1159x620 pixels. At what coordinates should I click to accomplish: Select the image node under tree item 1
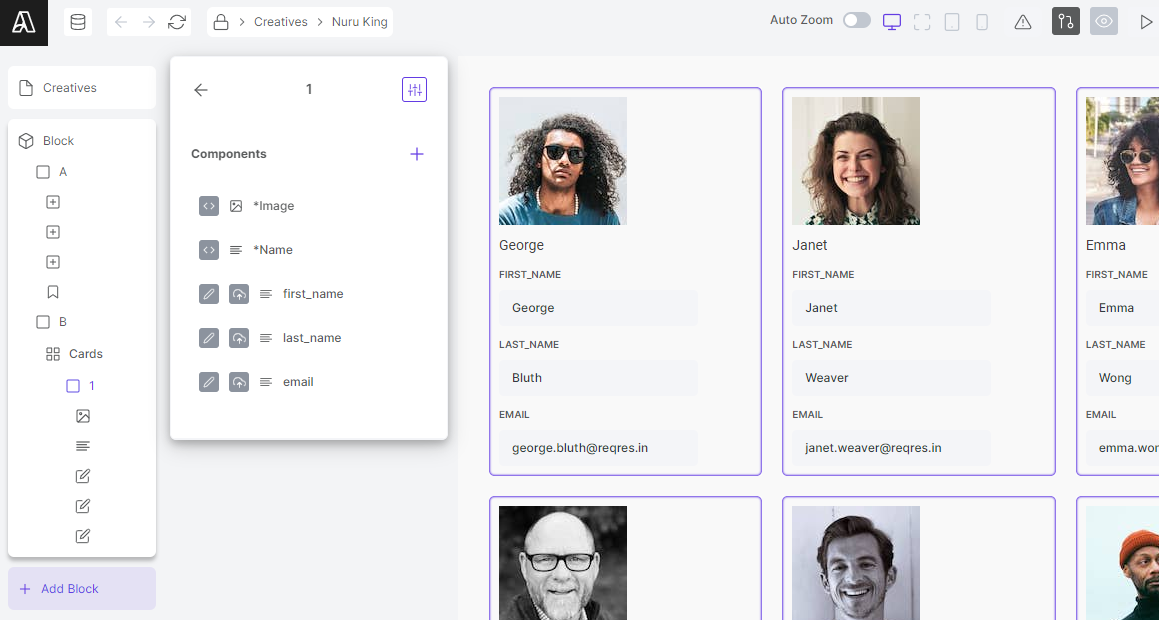tap(83, 416)
